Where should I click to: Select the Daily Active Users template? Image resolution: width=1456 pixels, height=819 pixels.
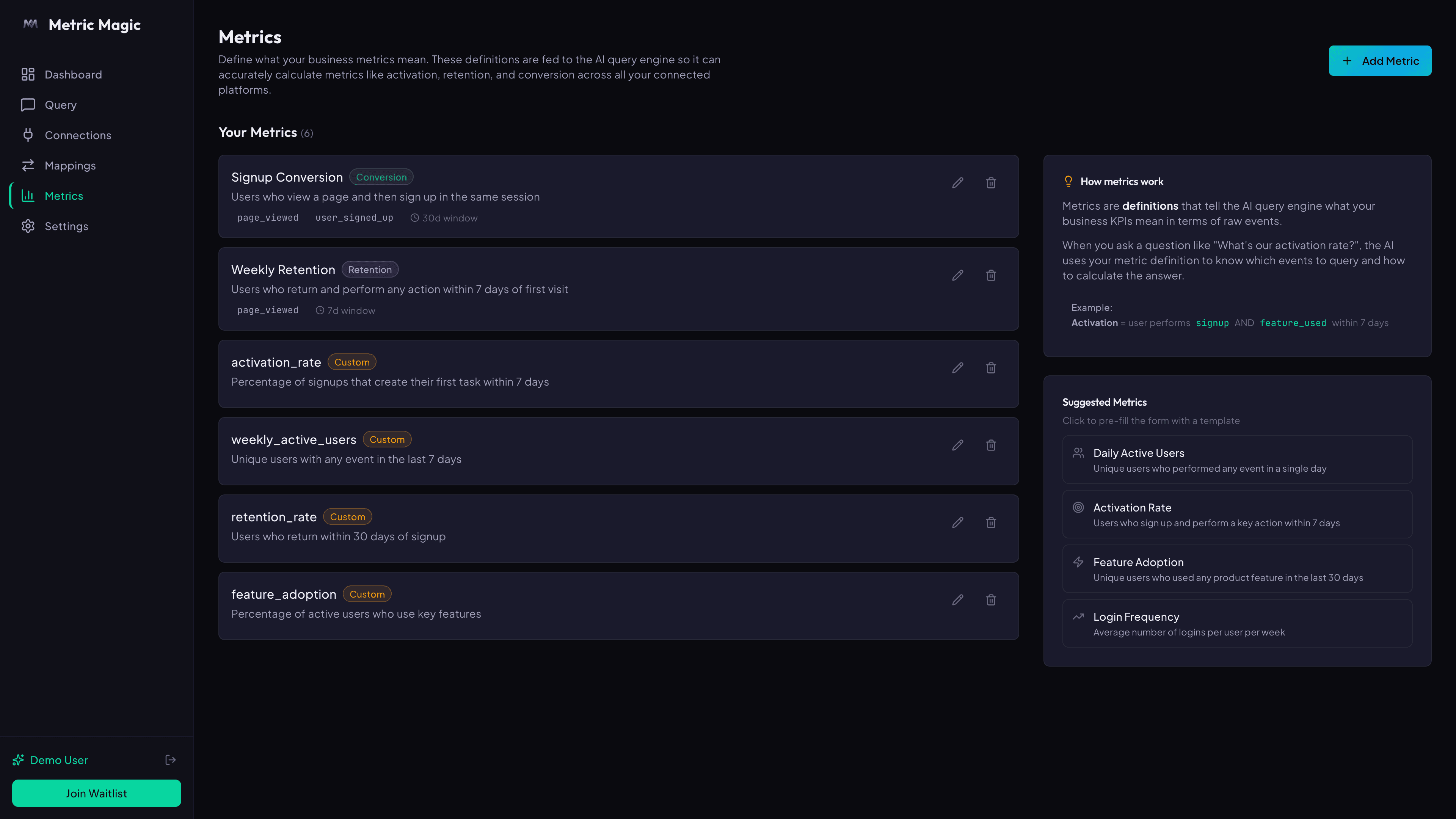coord(1237,460)
